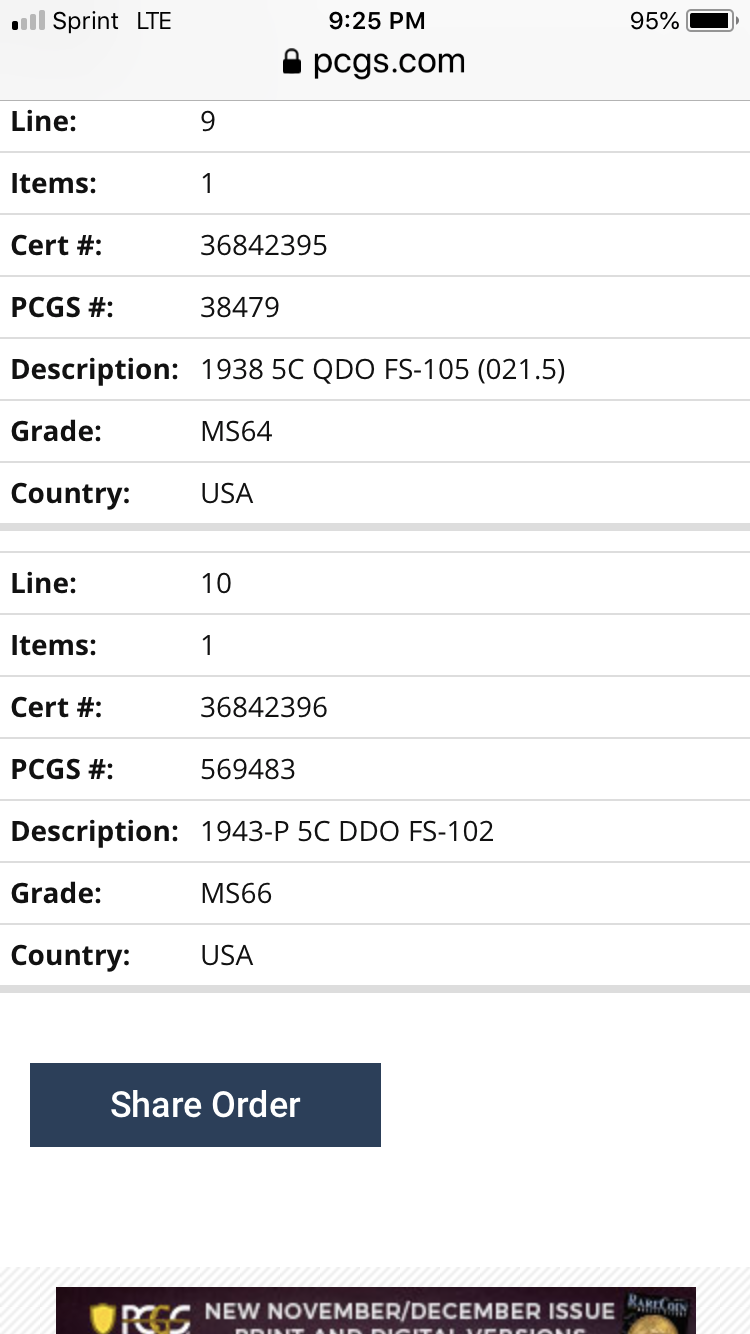
Task: Tap the Line 10 row
Action: coord(375,583)
